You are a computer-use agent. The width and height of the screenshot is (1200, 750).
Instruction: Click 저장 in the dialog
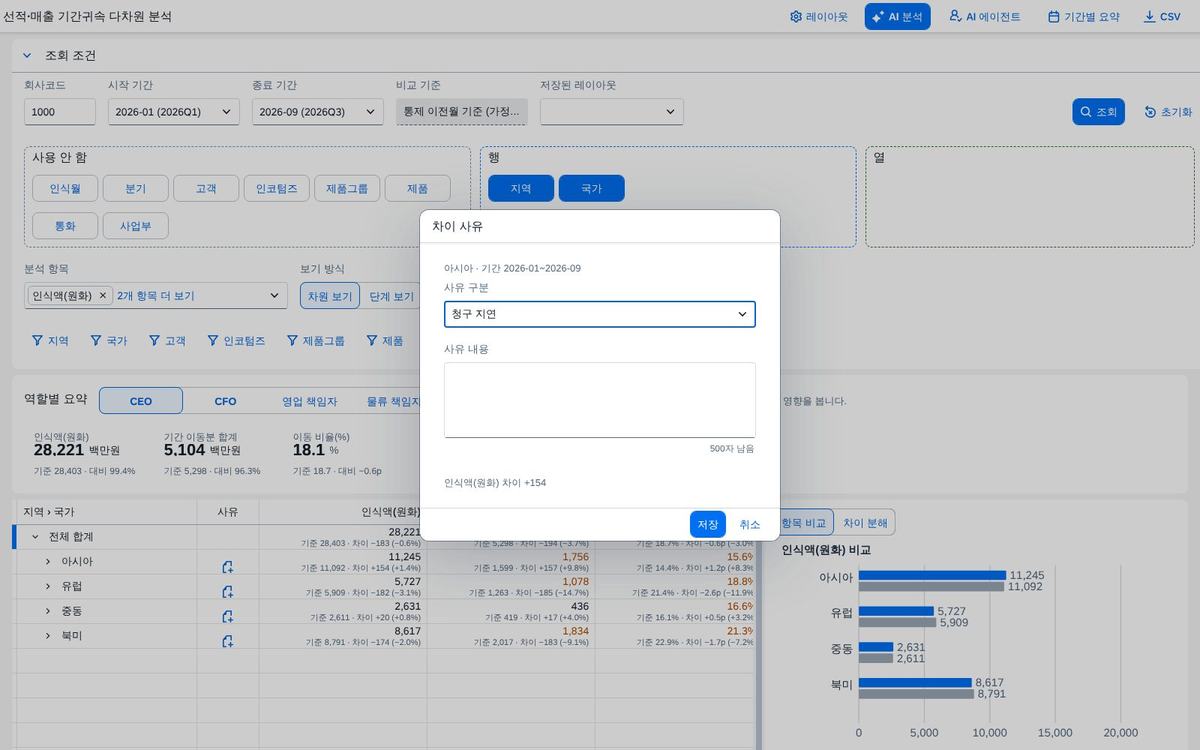point(708,524)
